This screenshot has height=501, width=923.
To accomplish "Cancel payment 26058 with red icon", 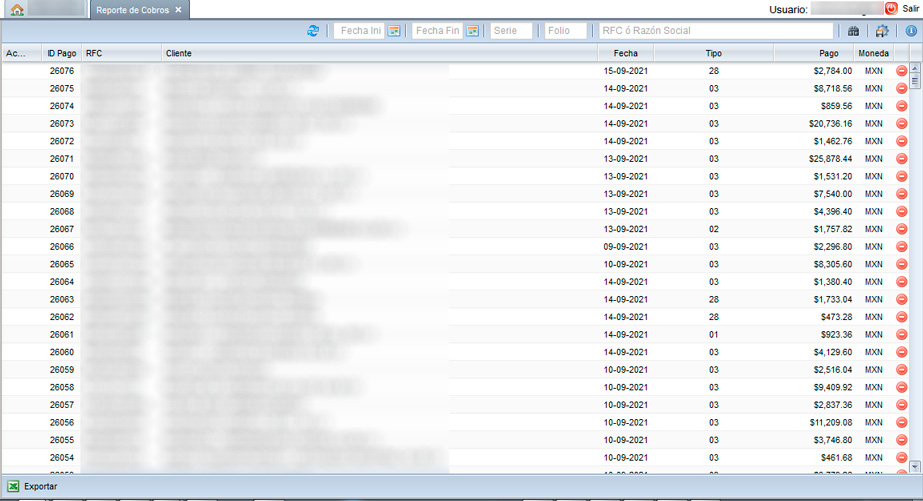I will pos(901,387).
